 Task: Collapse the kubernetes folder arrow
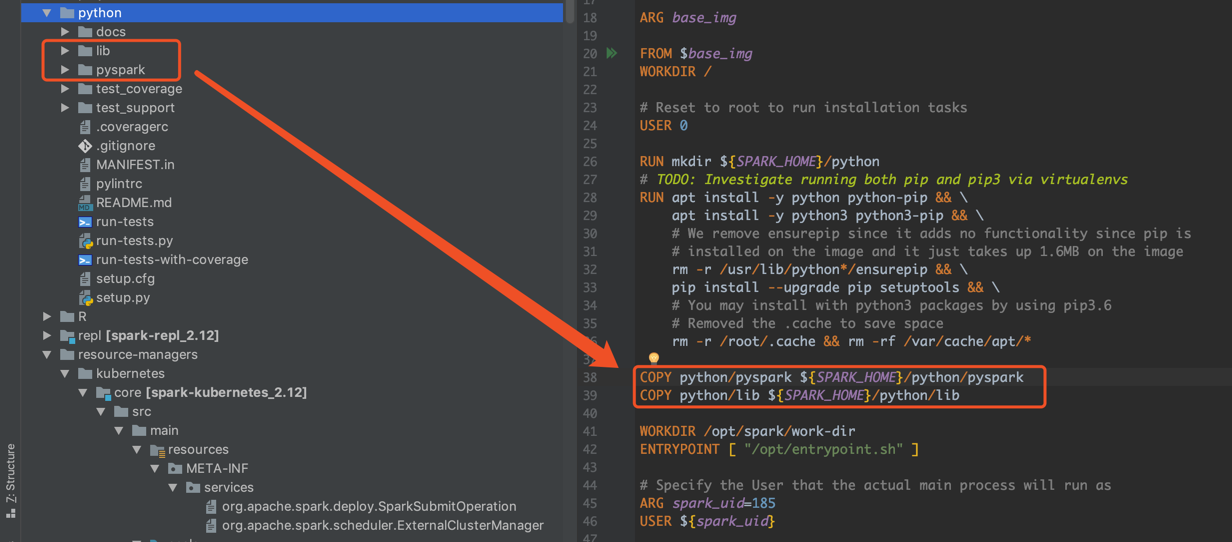point(65,373)
